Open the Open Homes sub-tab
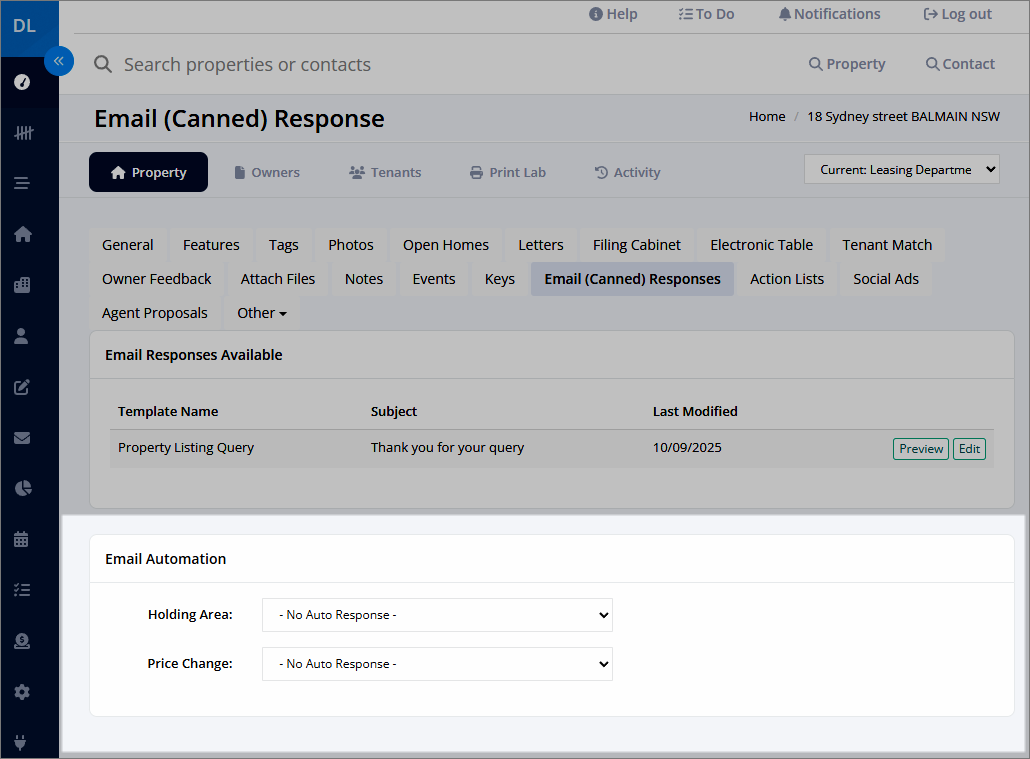 pyautogui.click(x=446, y=245)
